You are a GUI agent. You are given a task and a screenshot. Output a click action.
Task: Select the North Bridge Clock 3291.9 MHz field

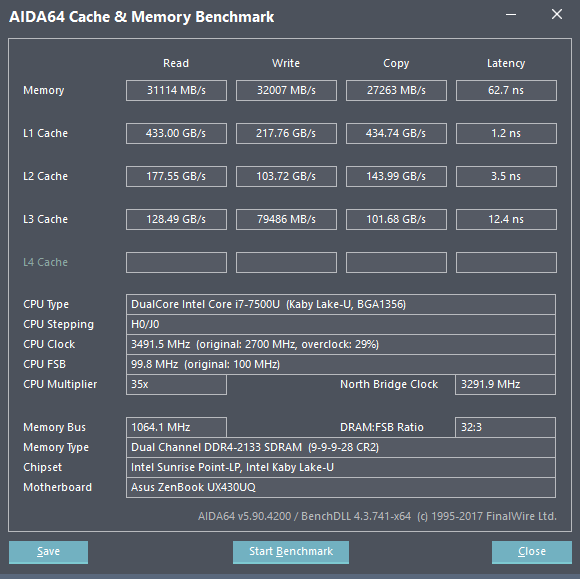tap(505, 384)
